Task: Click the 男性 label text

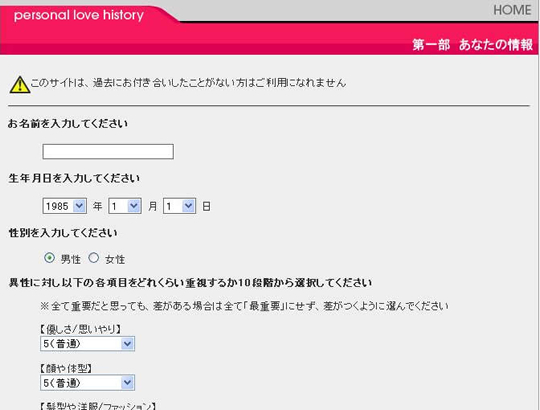Action: pos(71,259)
